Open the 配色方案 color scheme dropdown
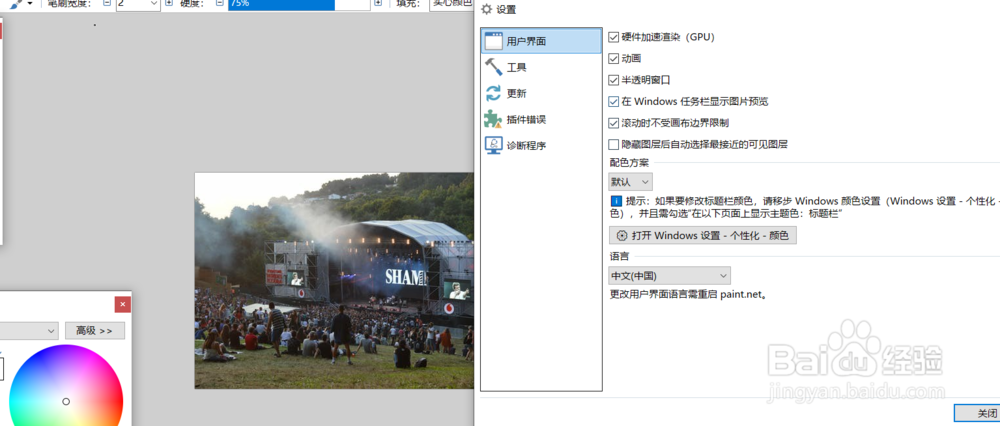Image resolution: width=1000 pixels, height=426 pixels. tap(631, 182)
